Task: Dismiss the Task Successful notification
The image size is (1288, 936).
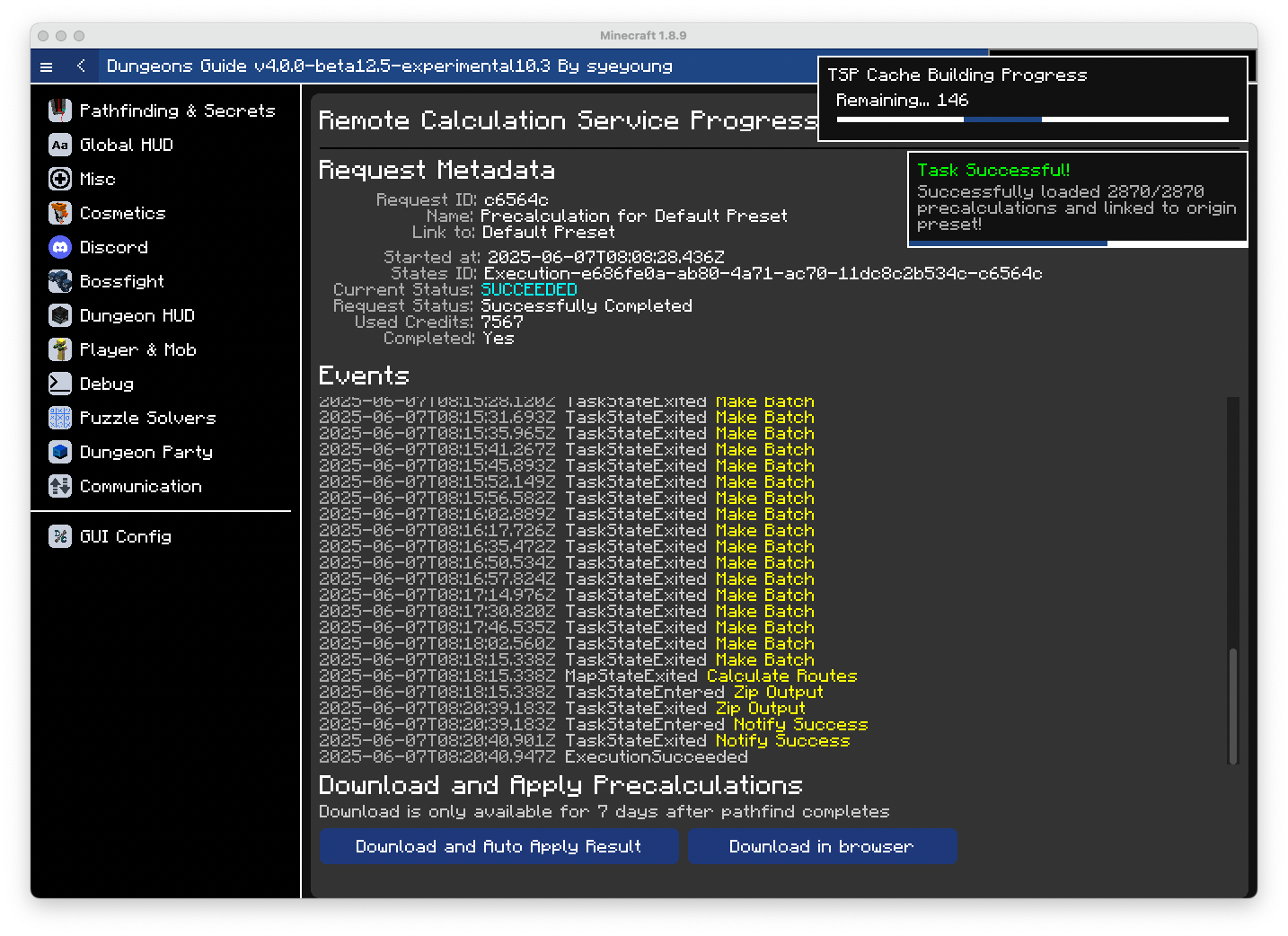Action: click(x=1077, y=198)
